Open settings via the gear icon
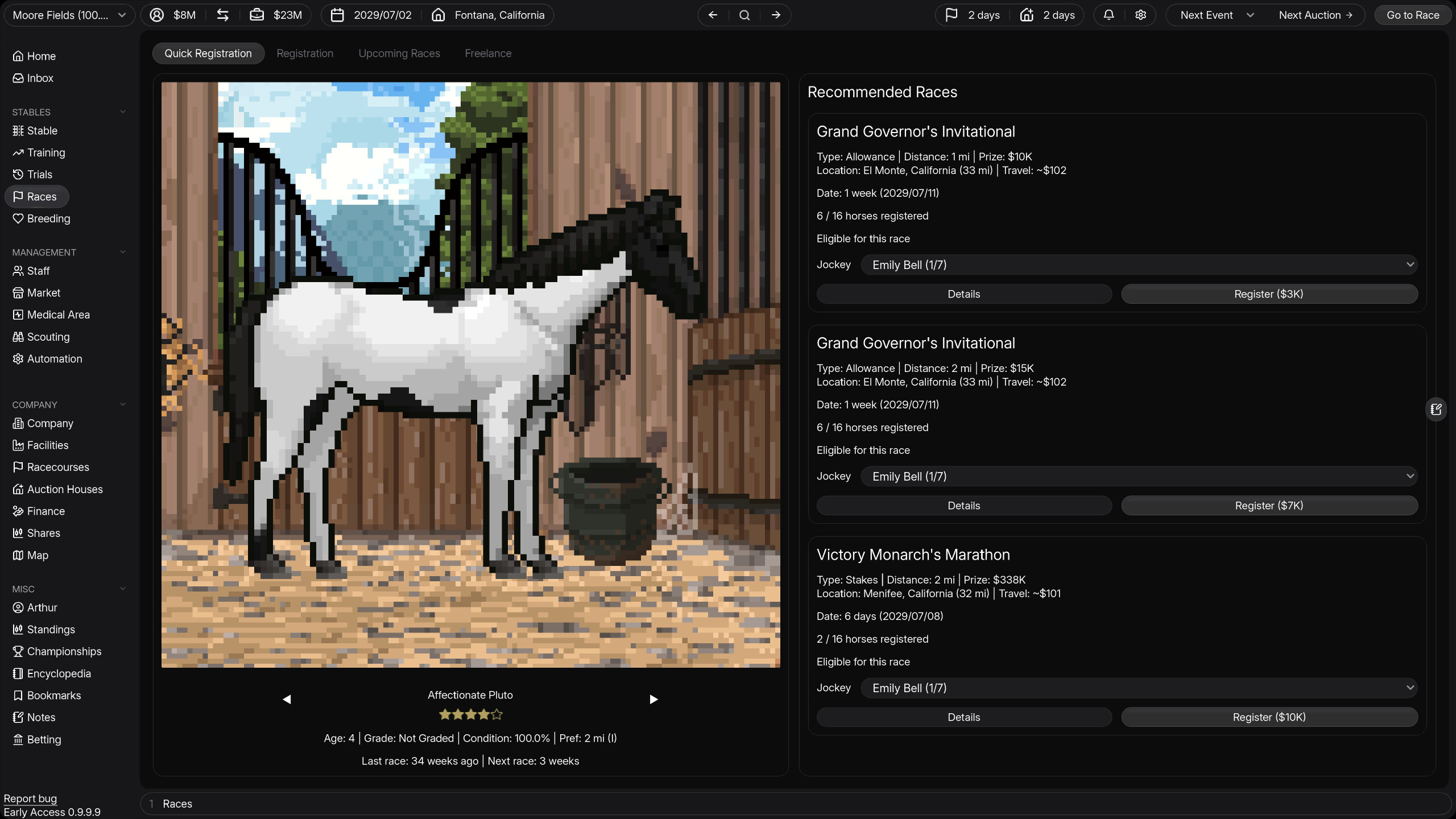The height and width of the screenshot is (819, 1456). click(x=1140, y=15)
